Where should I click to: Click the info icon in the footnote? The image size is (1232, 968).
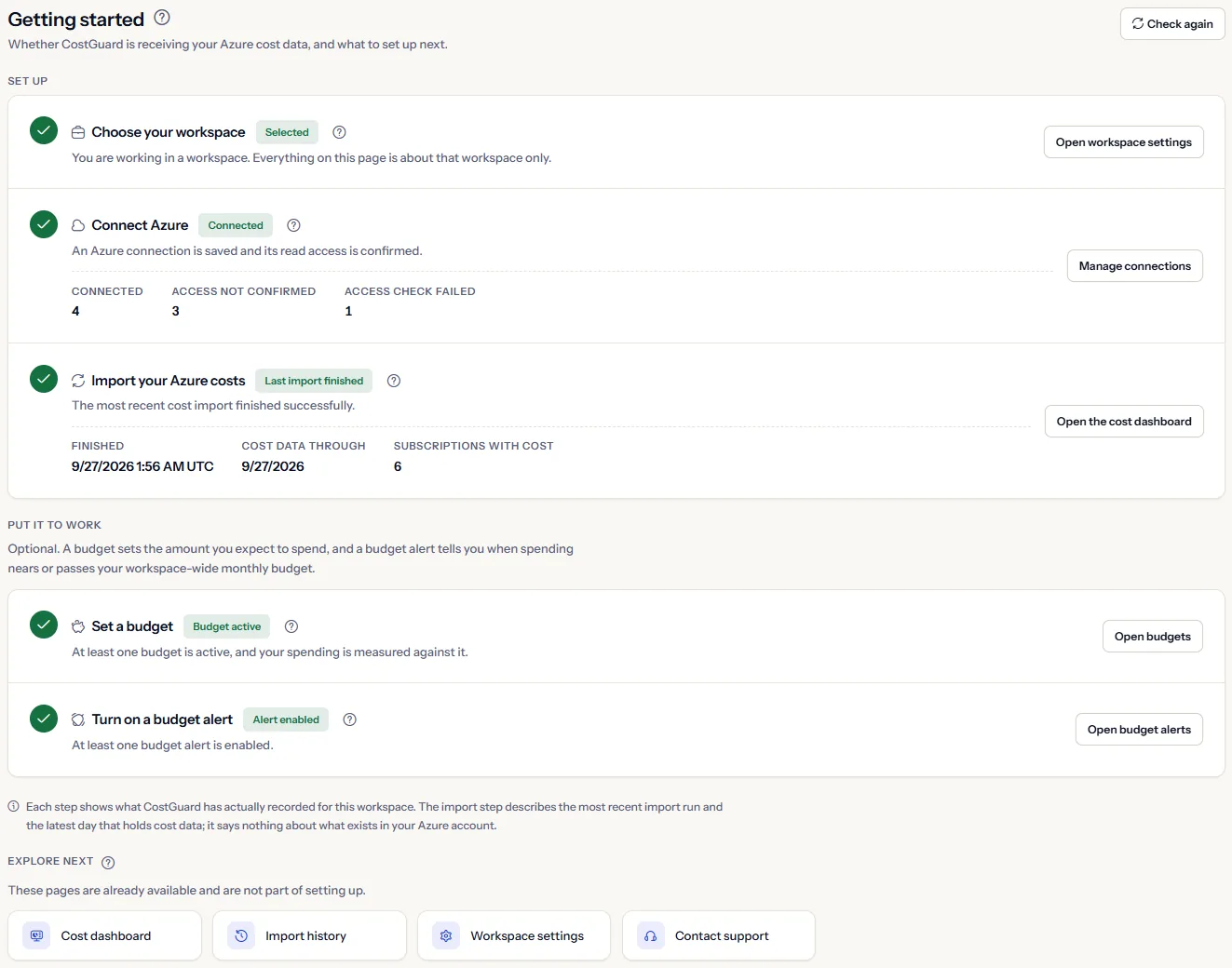click(14, 807)
